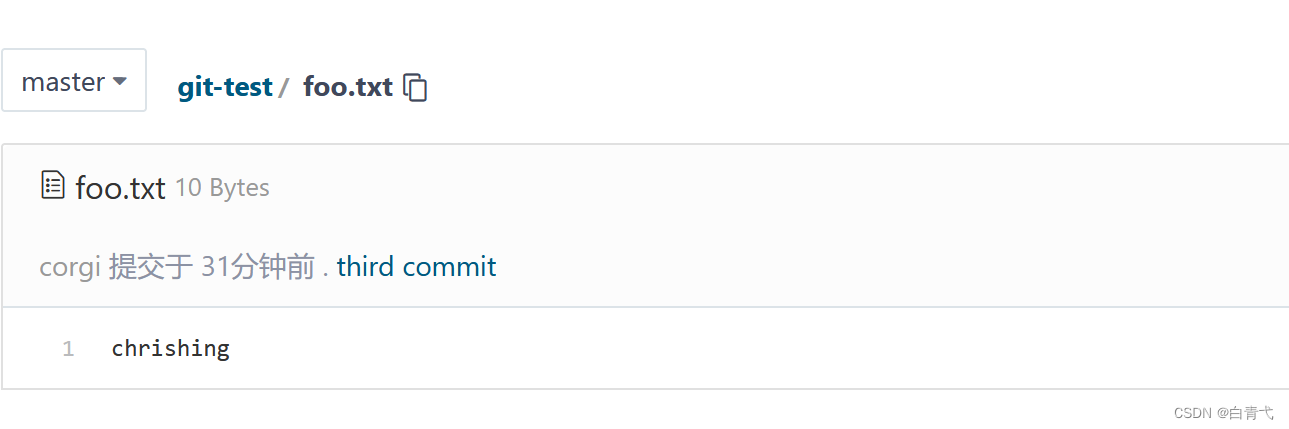Open the third commit link

tap(416, 267)
